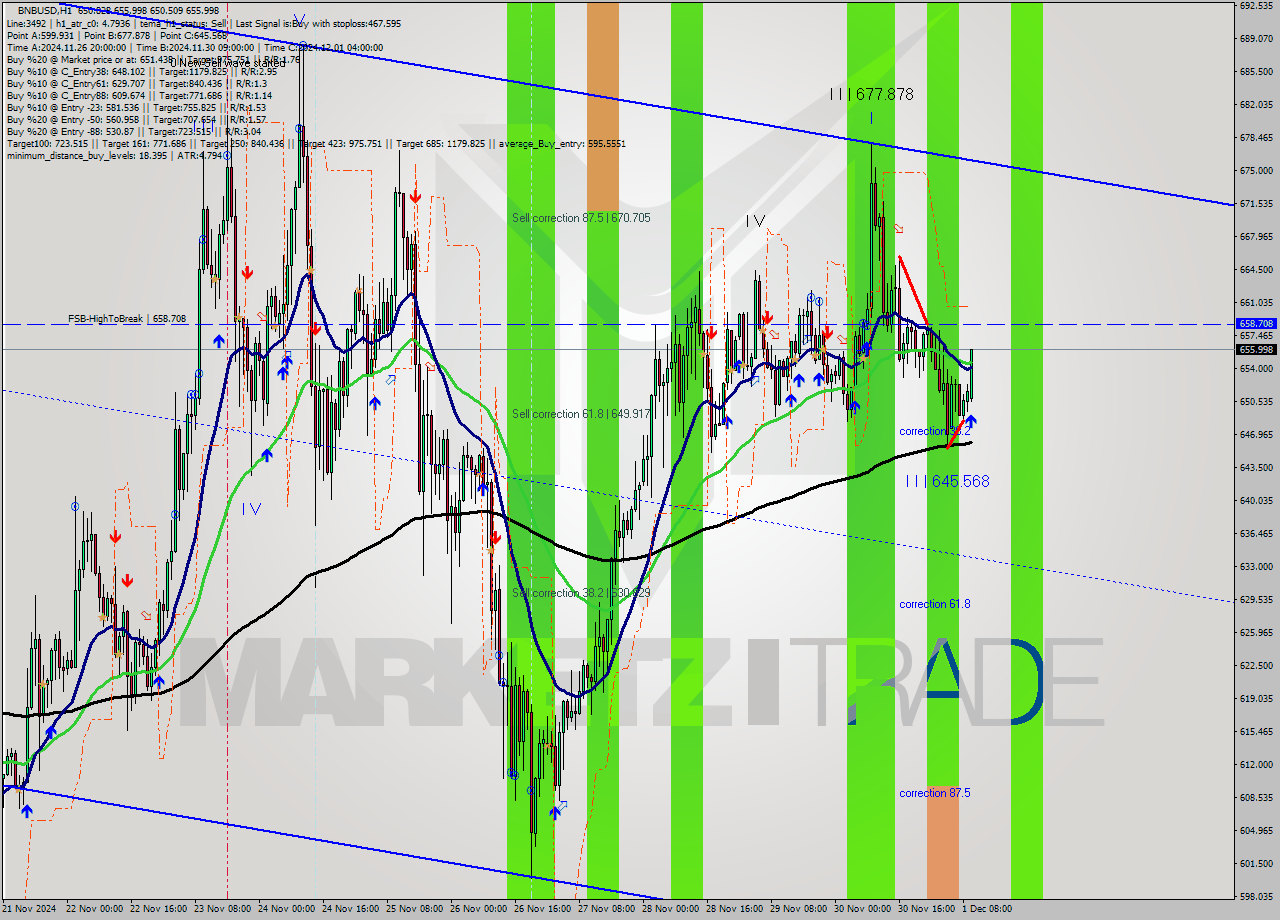Click the 608.535 price axis value

point(1256,798)
